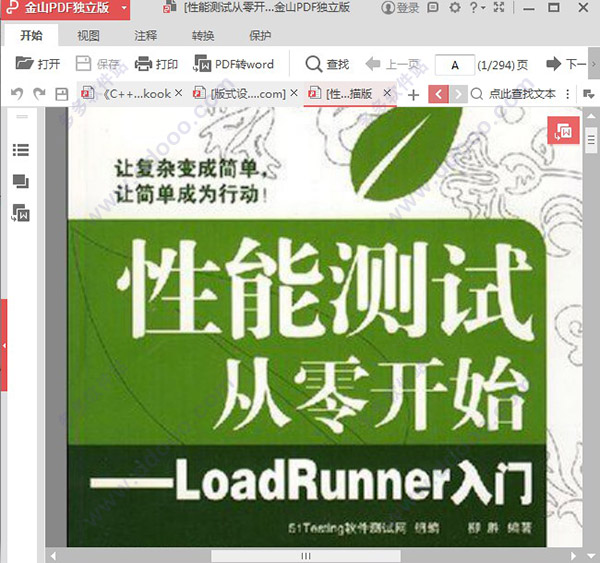
Task: Click the small save disk icon
Action: click(x=62, y=94)
